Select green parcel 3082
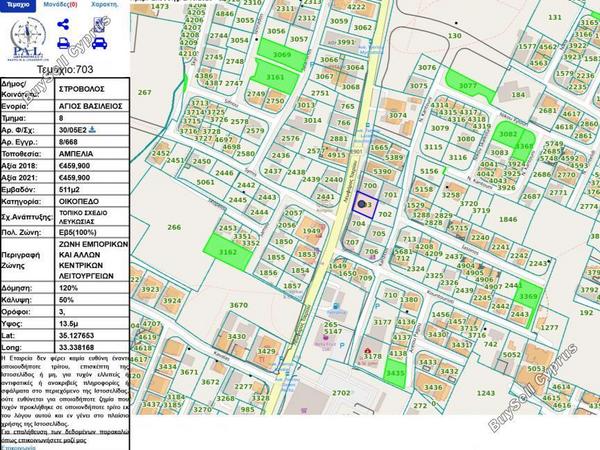The width and height of the screenshot is (600, 450). [507, 134]
